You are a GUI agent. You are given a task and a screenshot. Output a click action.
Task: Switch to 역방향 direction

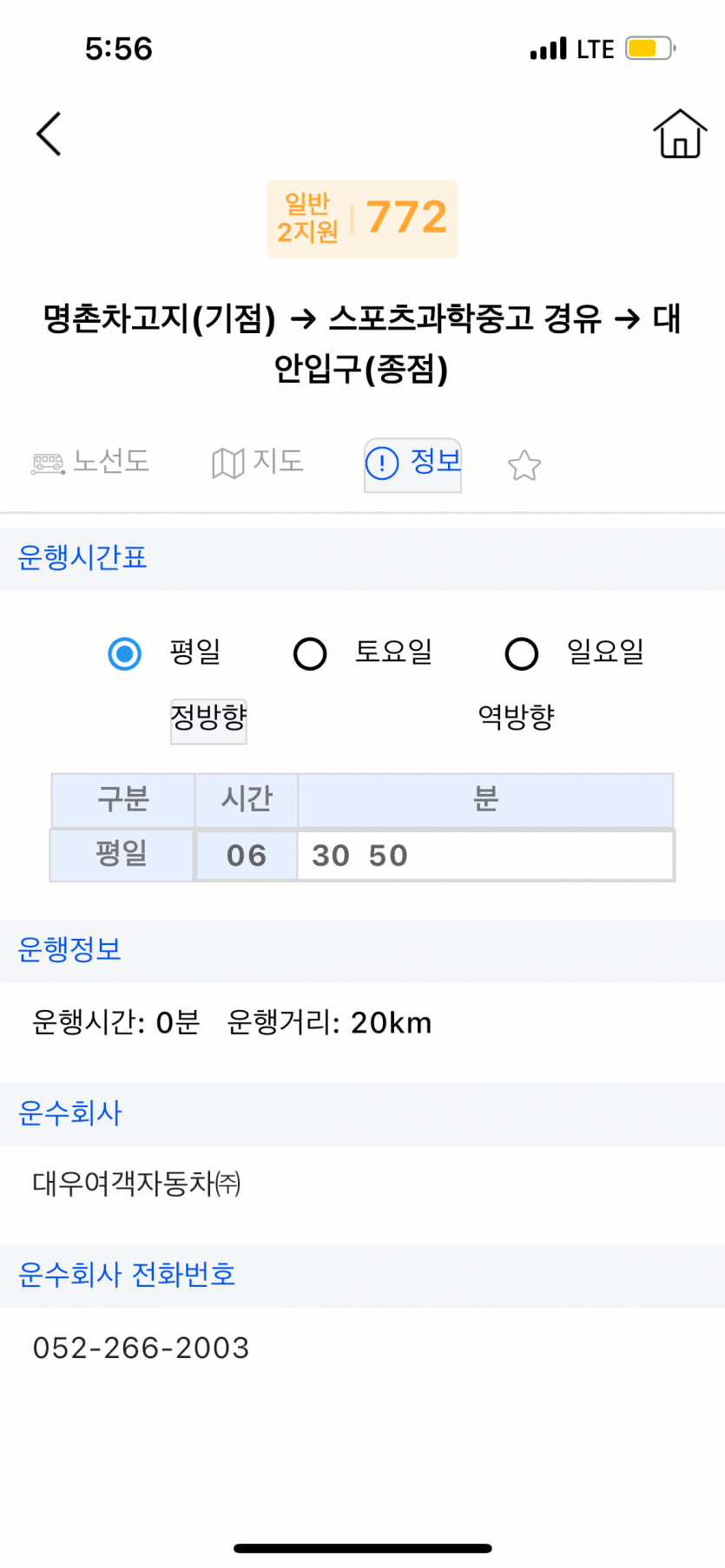pyautogui.click(x=517, y=718)
